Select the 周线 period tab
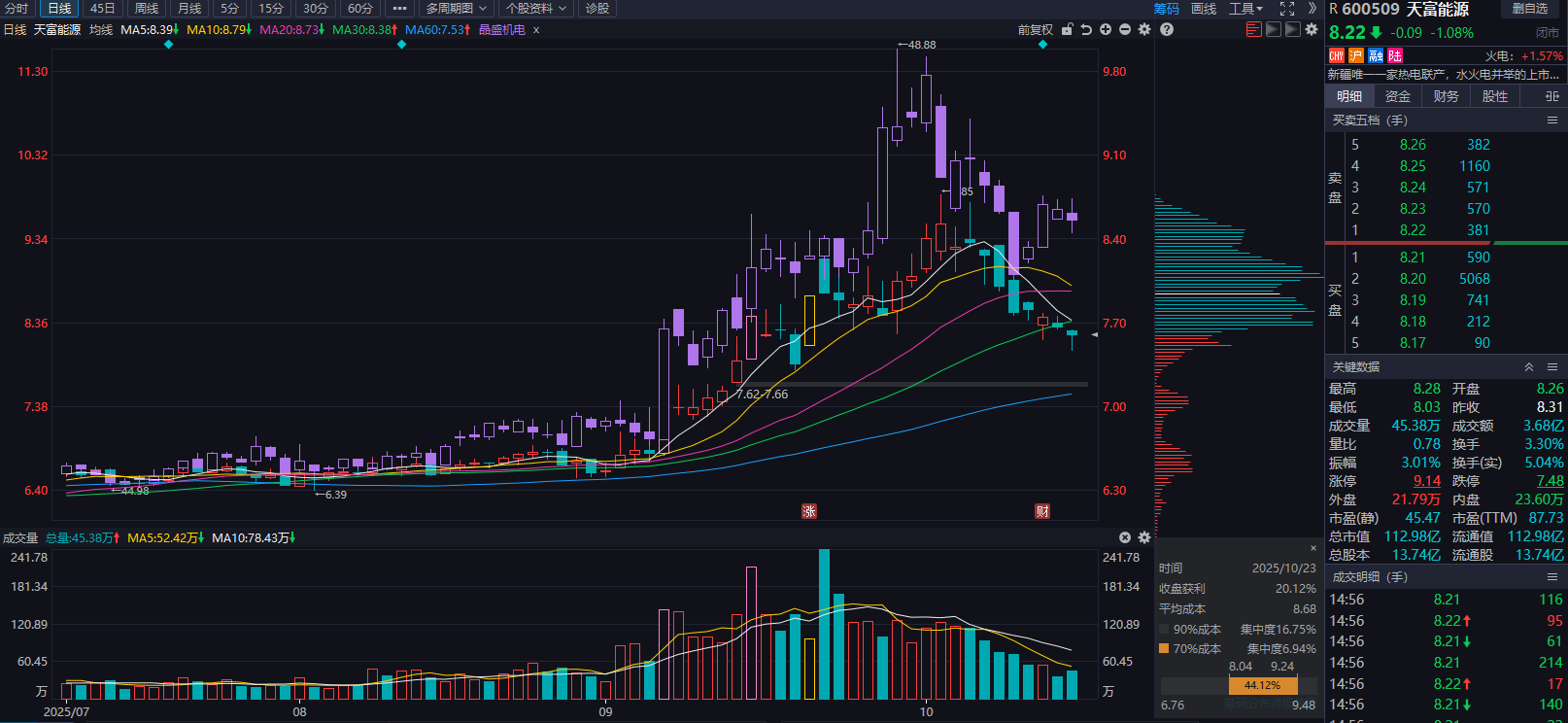The height and width of the screenshot is (723, 1568). point(146,9)
